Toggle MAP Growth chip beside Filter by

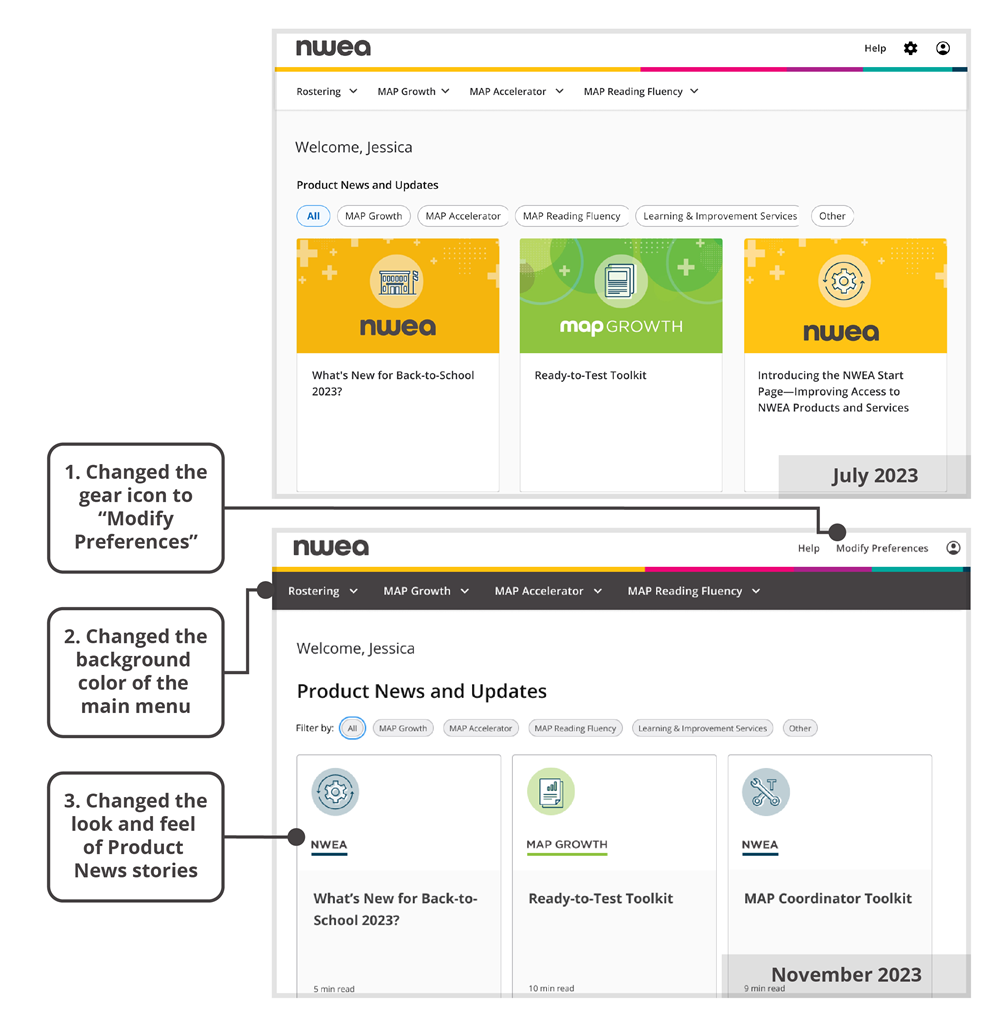403,728
